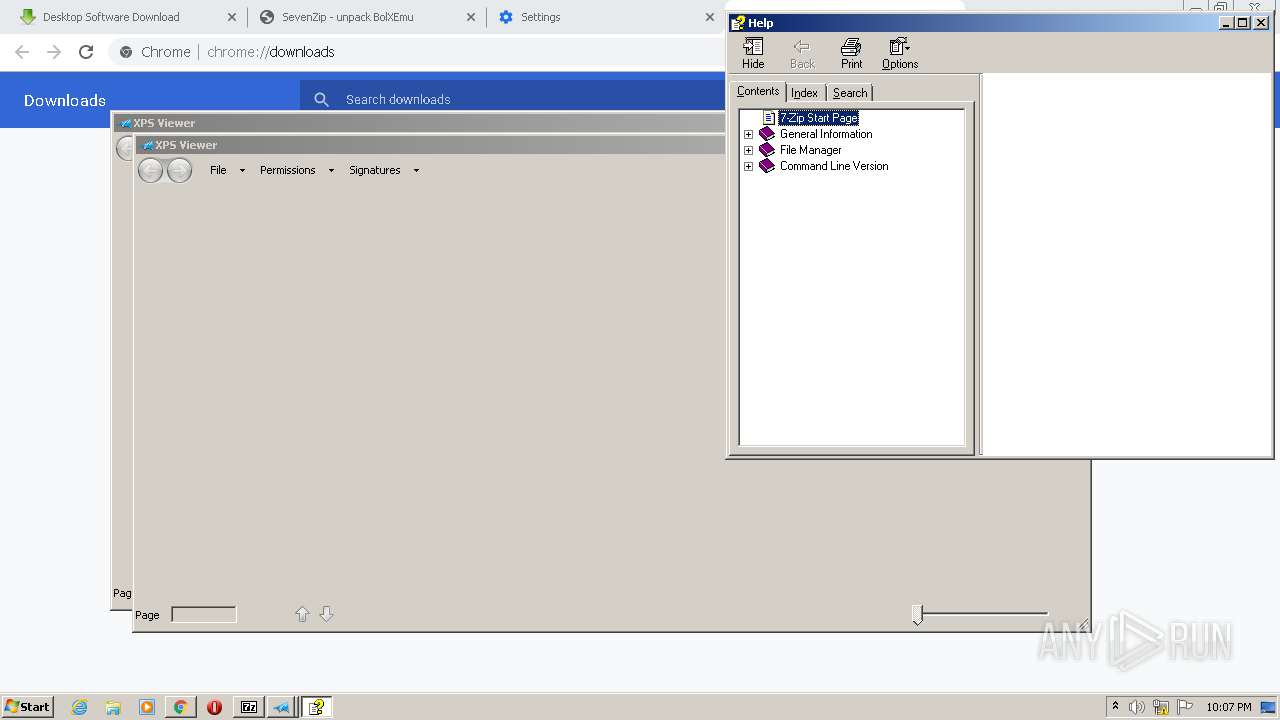Minimize the Help window
The image size is (1280, 720).
pyautogui.click(x=1227, y=23)
